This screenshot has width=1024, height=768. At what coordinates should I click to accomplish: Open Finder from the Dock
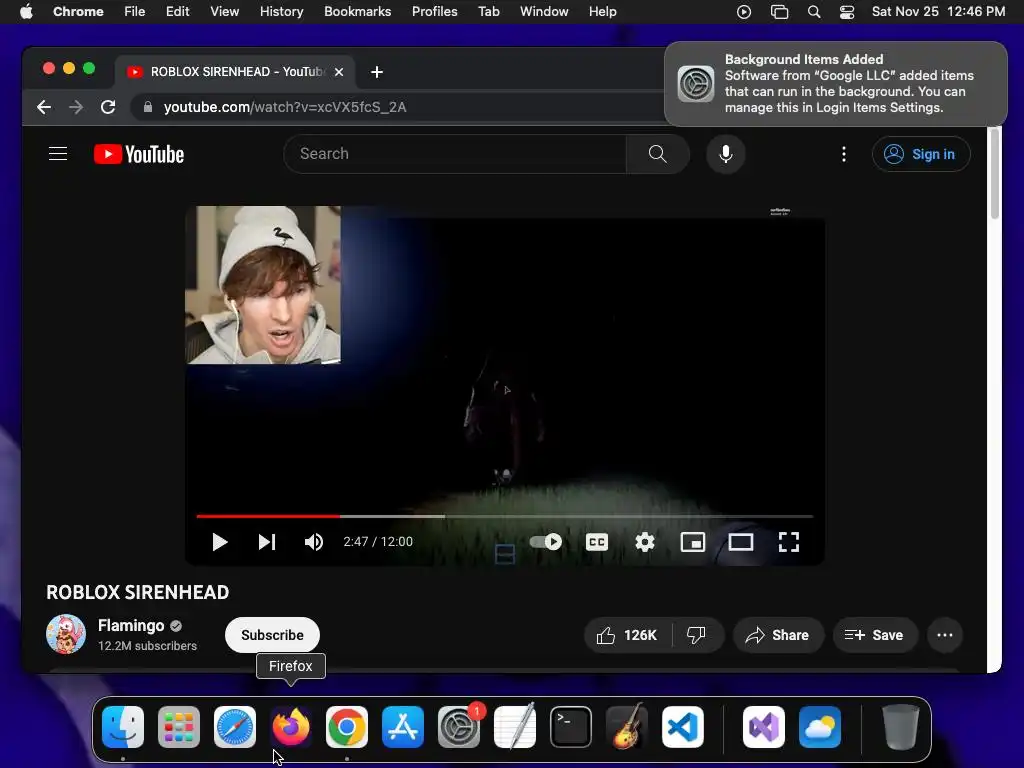tap(123, 727)
